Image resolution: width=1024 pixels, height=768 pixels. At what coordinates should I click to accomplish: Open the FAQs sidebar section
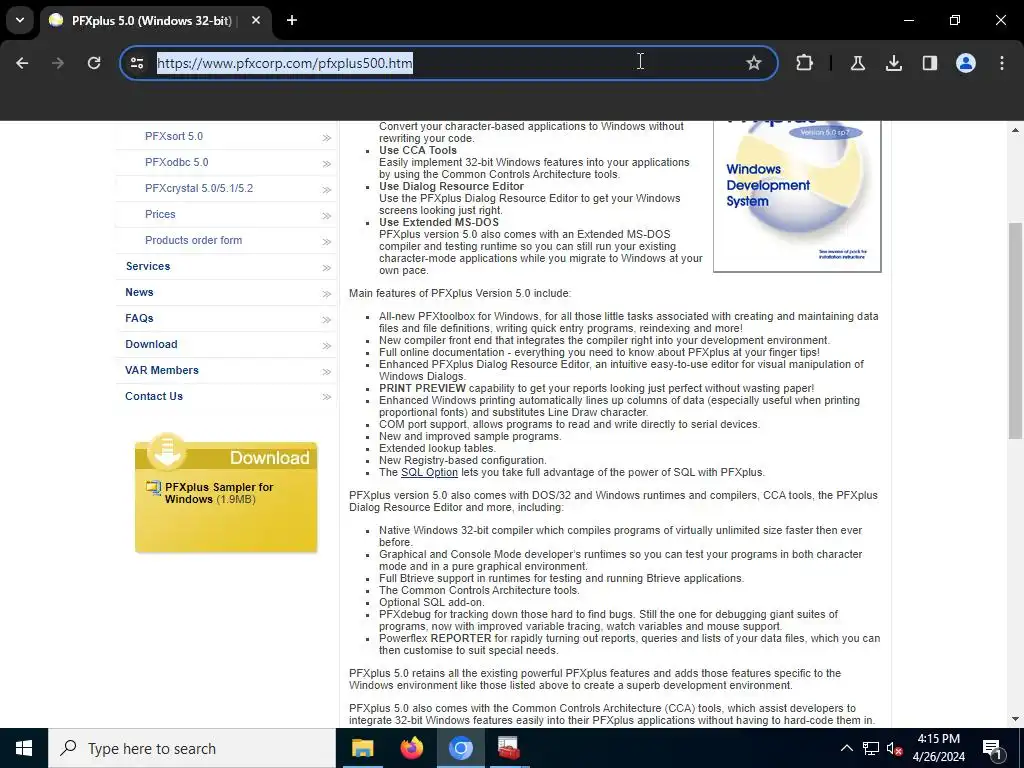coord(139,319)
